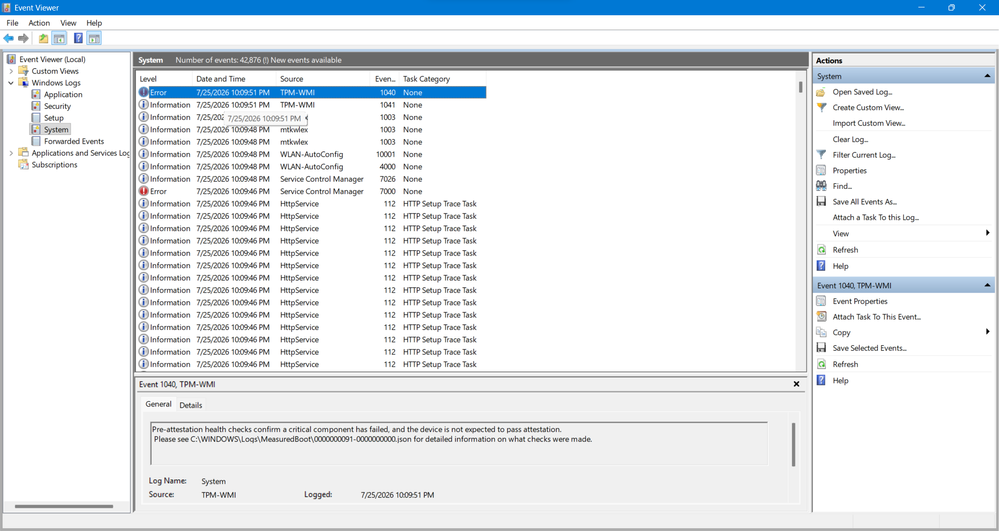This screenshot has height=531, width=999.
Task: Click the Copy icon in Actions pane
Action: tap(821, 332)
